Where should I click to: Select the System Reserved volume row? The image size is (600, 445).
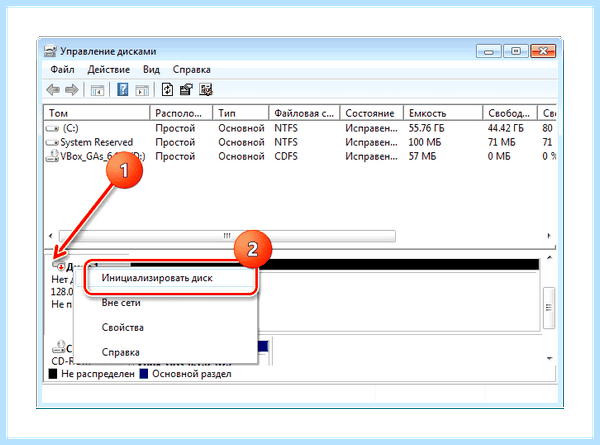click(x=300, y=142)
